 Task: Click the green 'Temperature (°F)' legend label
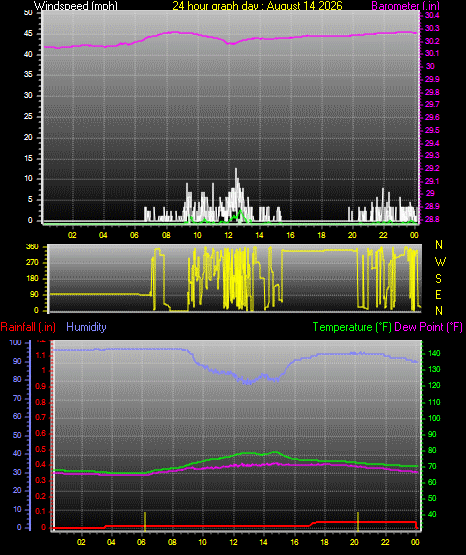352,327
